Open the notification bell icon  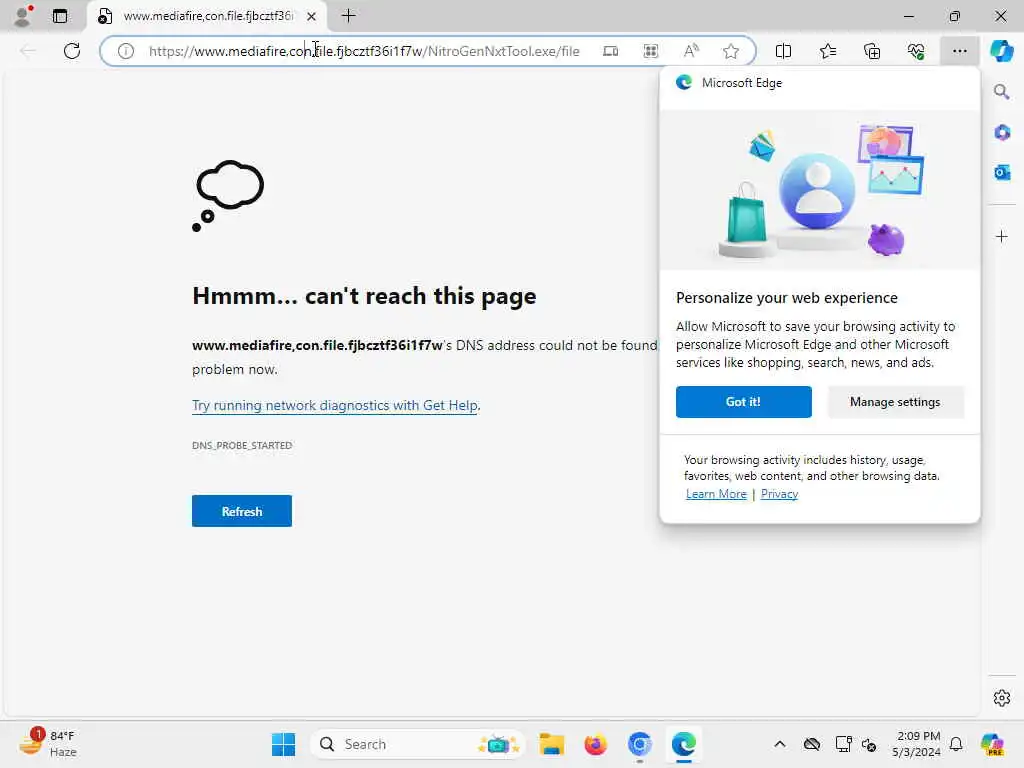955,744
